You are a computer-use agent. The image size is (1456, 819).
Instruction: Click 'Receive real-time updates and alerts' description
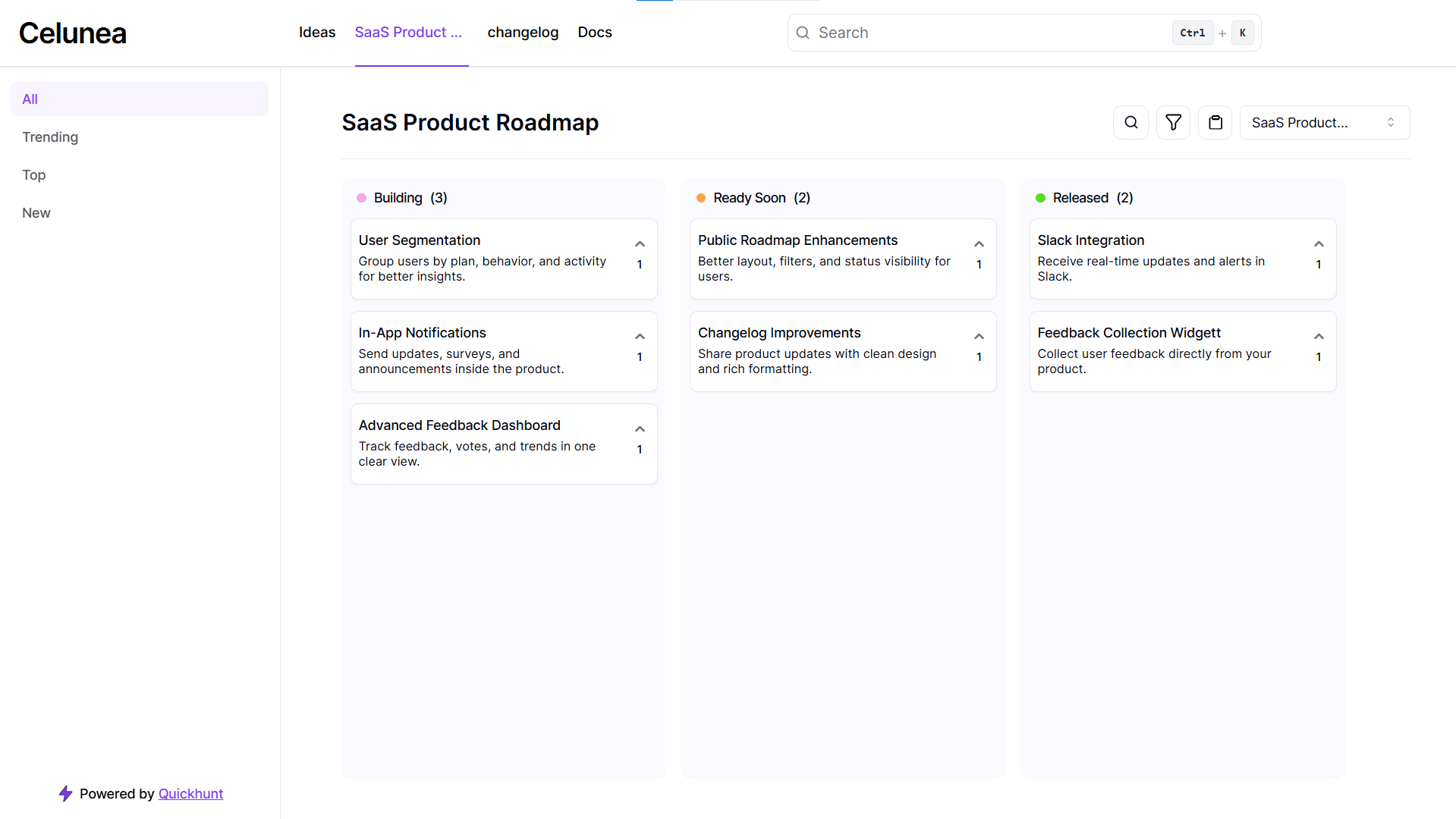pos(1151,268)
